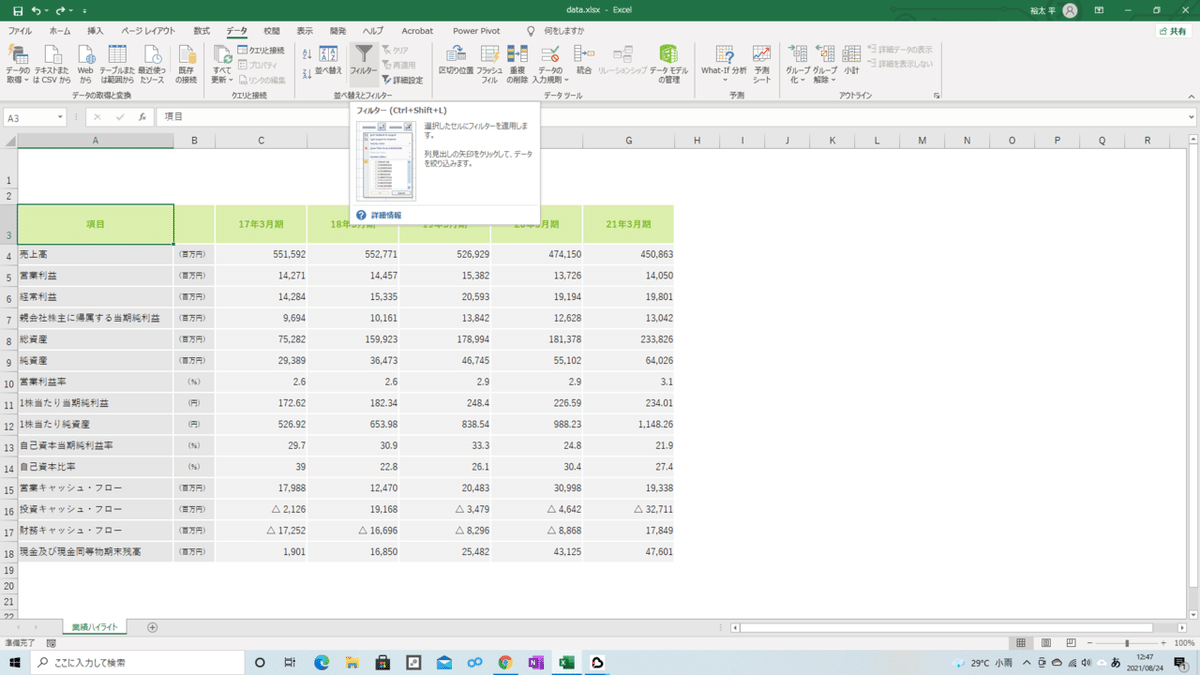Image resolution: width=1200 pixels, height=675 pixels.
Task: Switch to Page Layout view in status bar
Action: click(x=1045, y=643)
